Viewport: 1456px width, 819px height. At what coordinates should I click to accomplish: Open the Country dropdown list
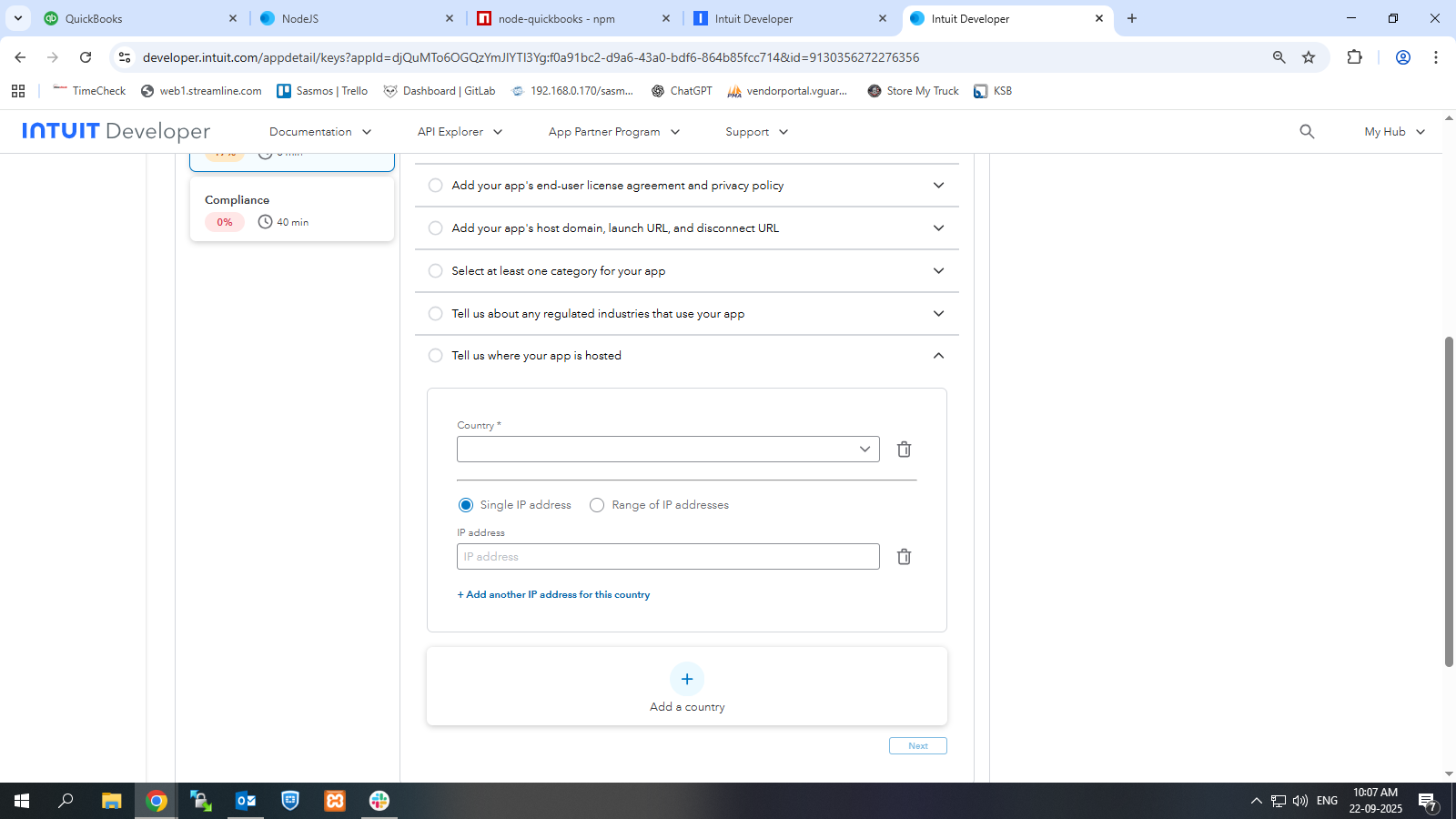coord(668,450)
